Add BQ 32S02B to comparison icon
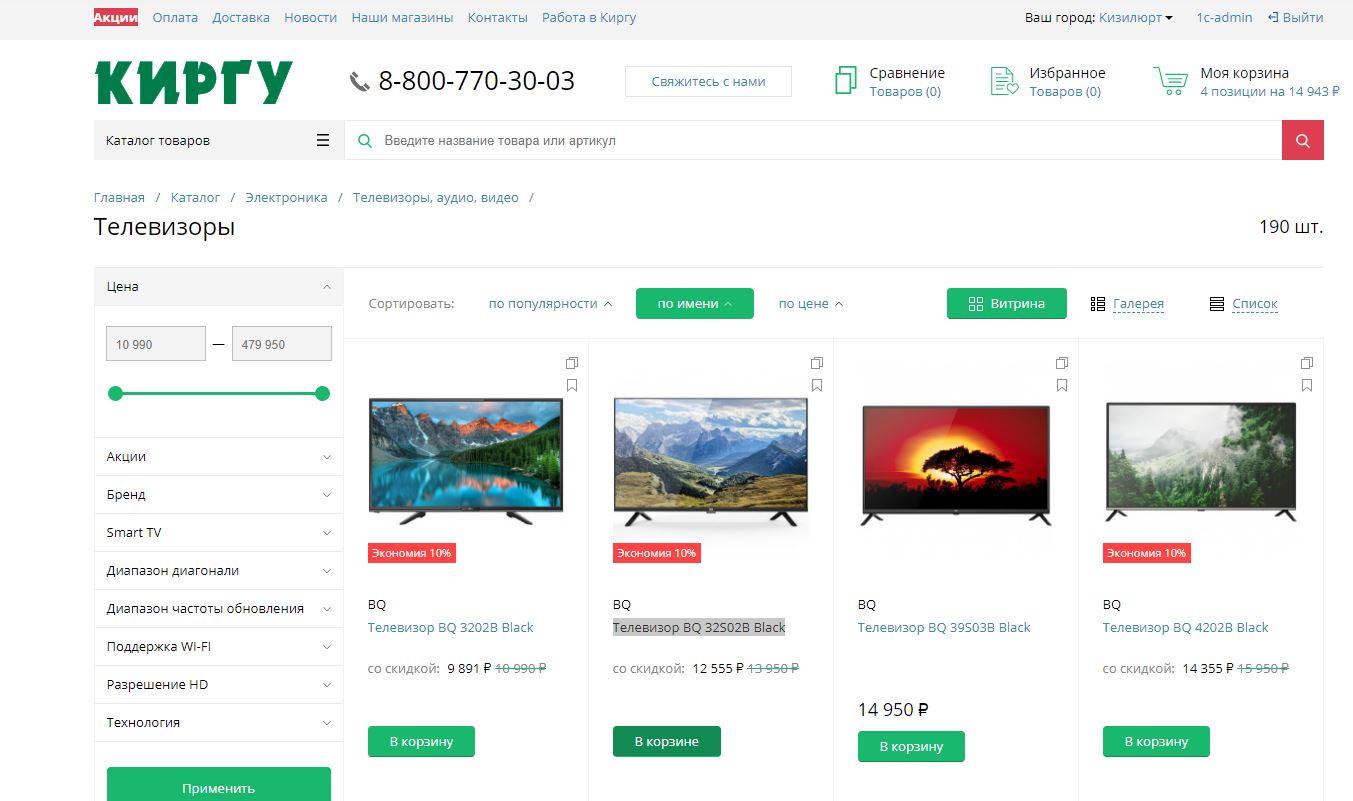This screenshot has width=1353, height=801. tap(817, 363)
